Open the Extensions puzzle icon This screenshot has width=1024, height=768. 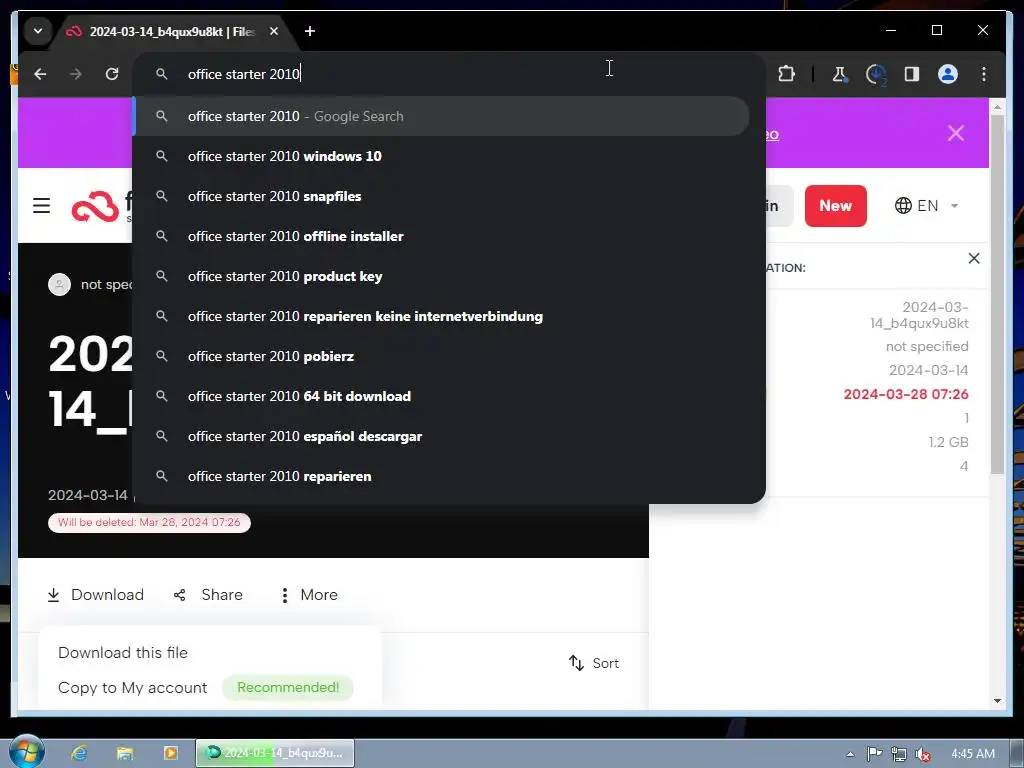787,74
